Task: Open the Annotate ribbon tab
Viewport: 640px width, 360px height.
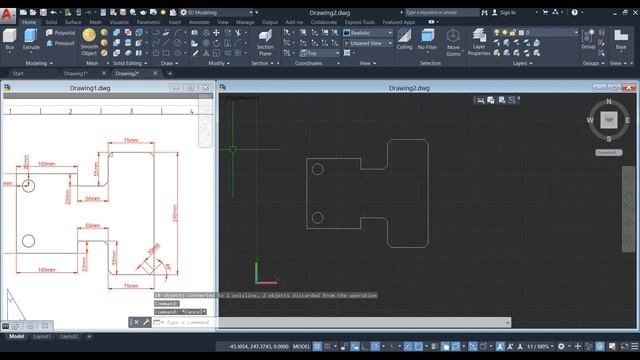Action: pyautogui.click(x=199, y=22)
